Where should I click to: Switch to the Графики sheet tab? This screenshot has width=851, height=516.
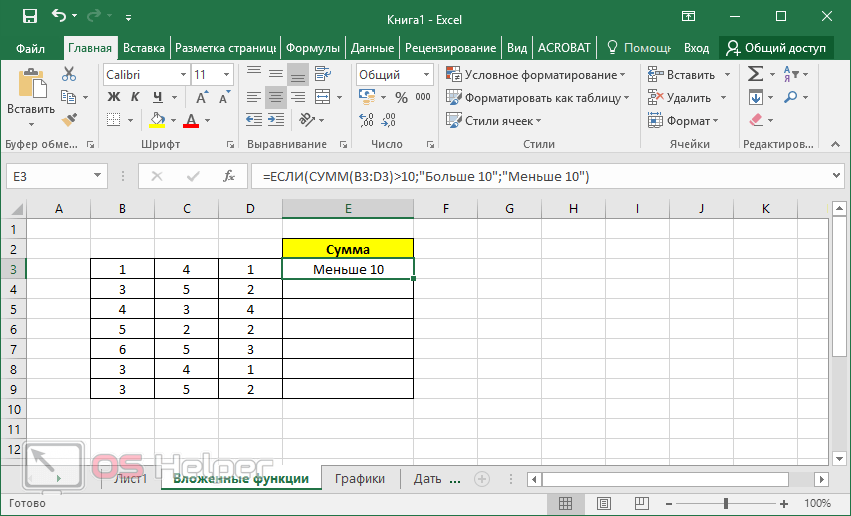point(360,479)
